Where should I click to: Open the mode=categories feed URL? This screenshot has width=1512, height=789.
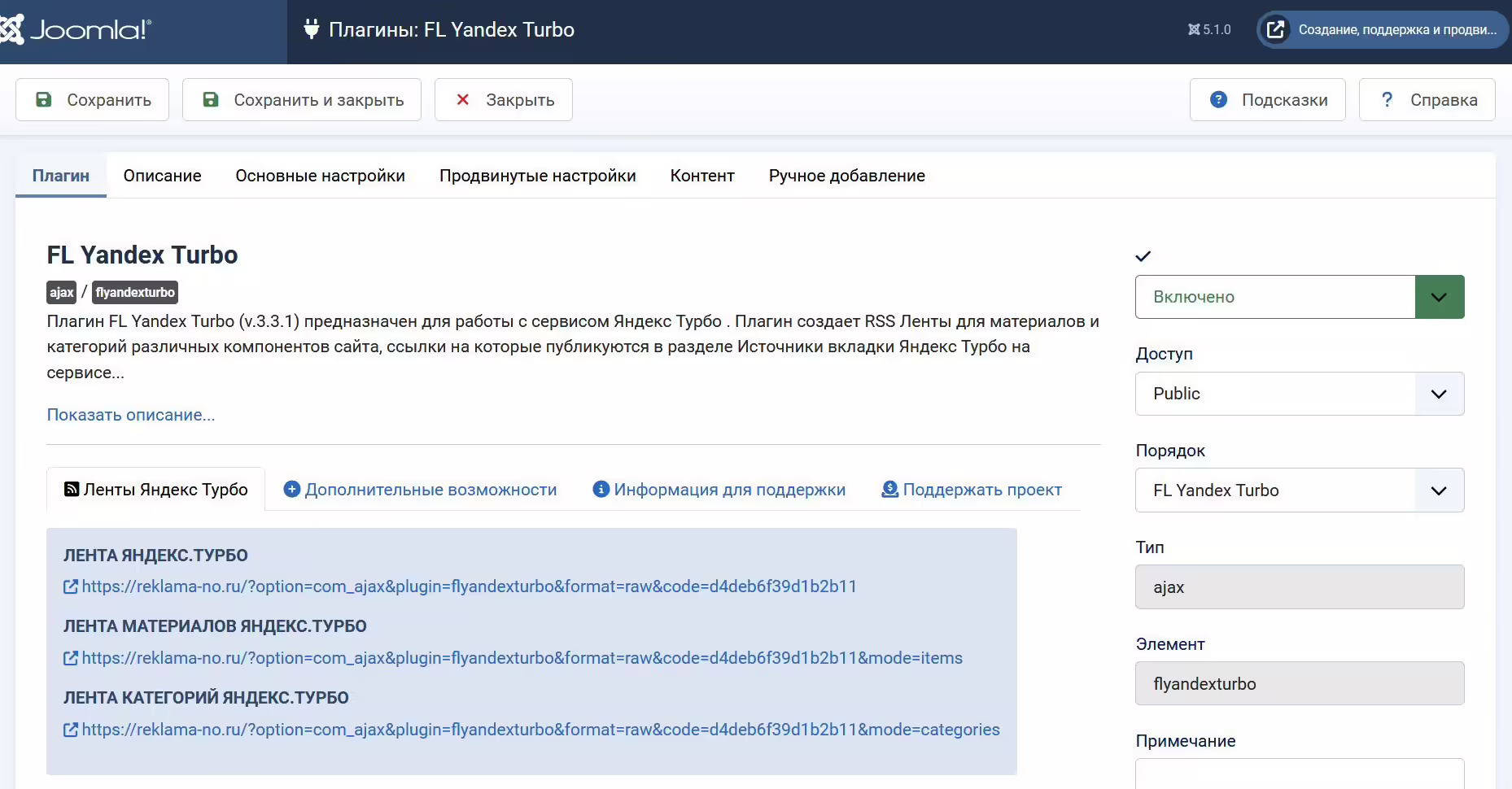pos(541,730)
